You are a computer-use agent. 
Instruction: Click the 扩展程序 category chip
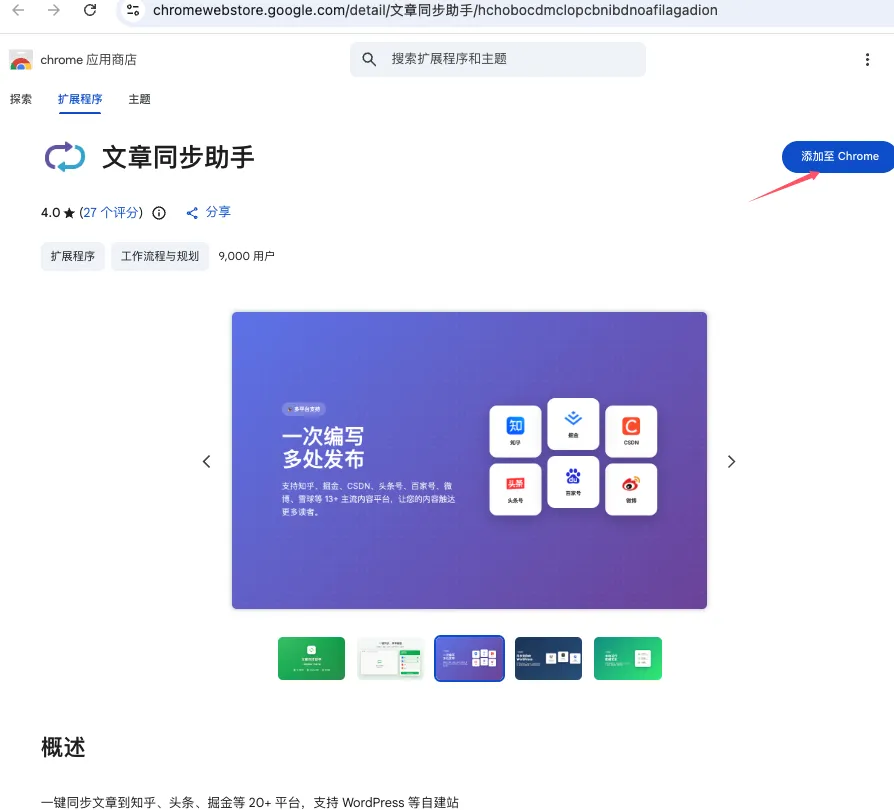[x=72, y=257]
